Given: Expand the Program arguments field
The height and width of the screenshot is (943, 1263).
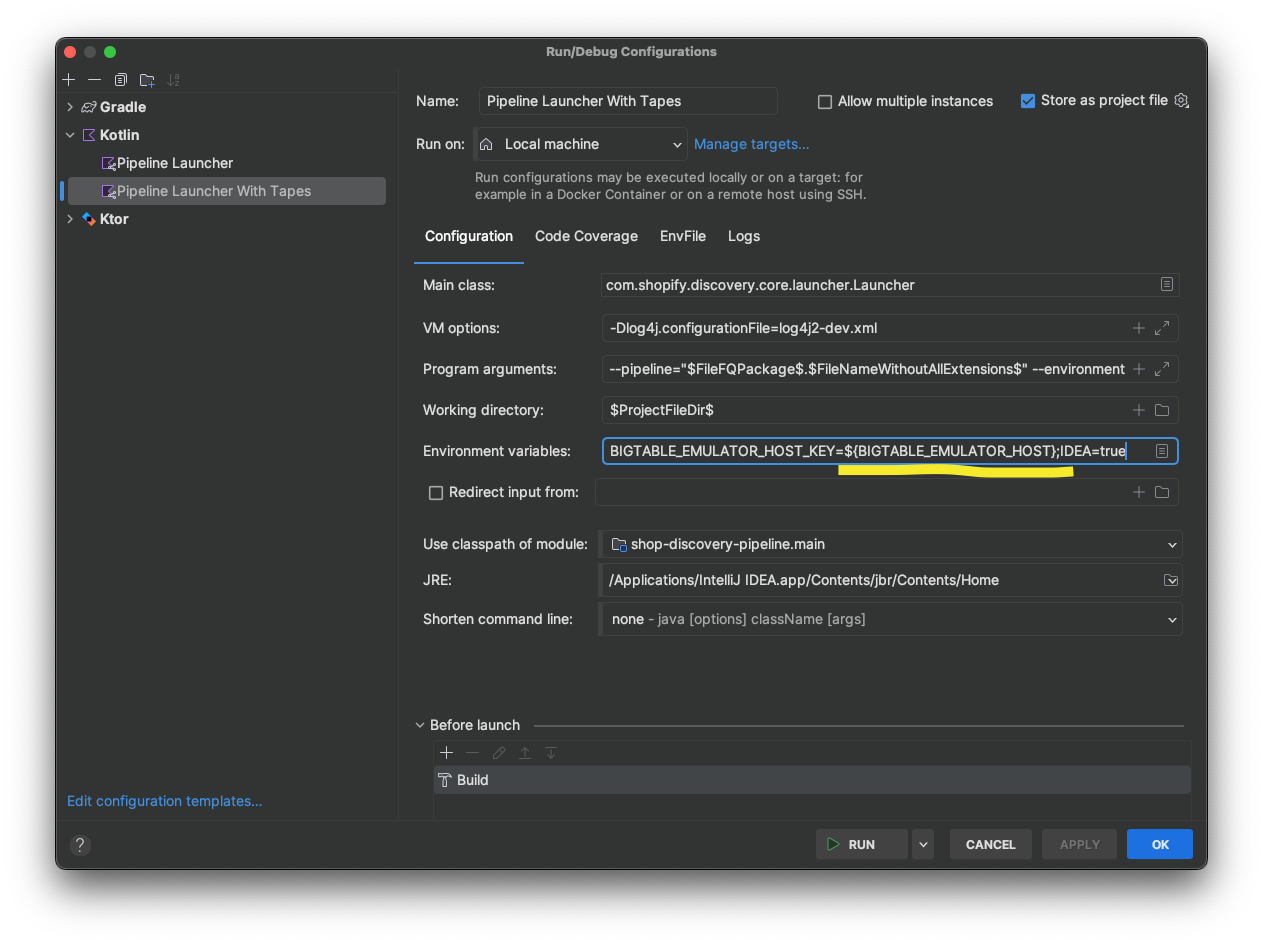Looking at the screenshot, I should click(x=1162, y=369).
